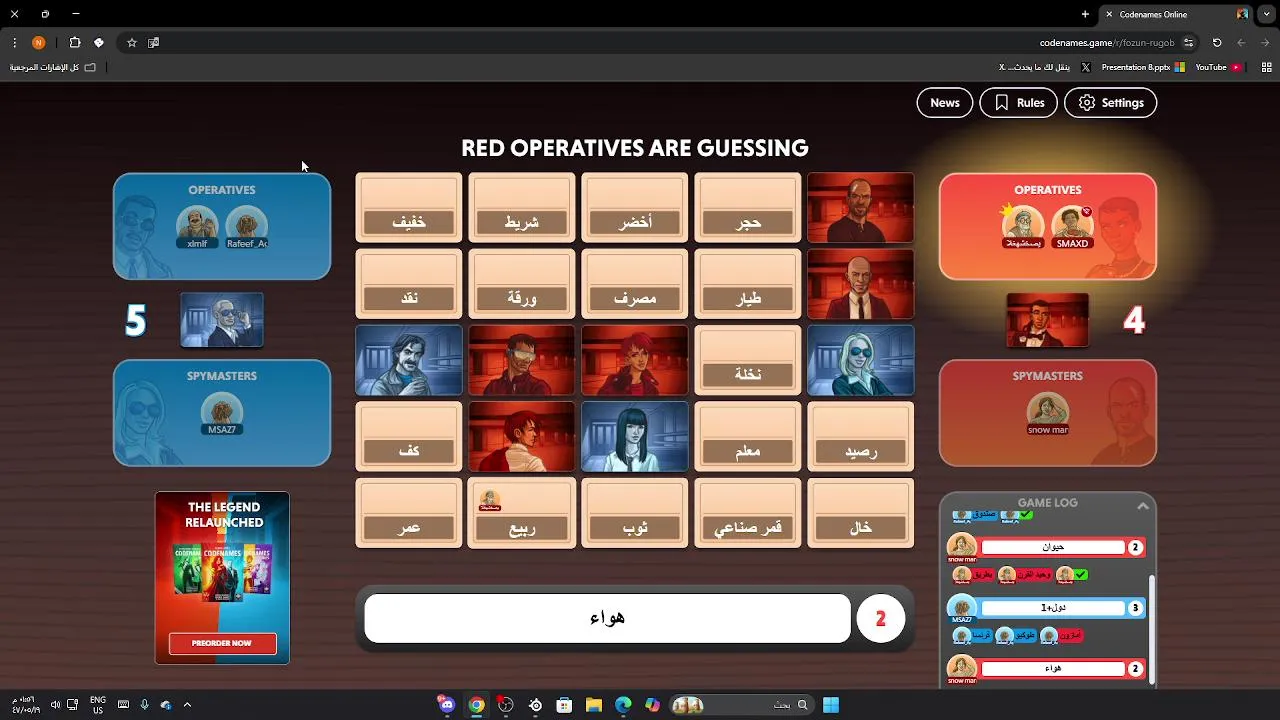Click red spymaster snow man avatar

coord(1048,412)
